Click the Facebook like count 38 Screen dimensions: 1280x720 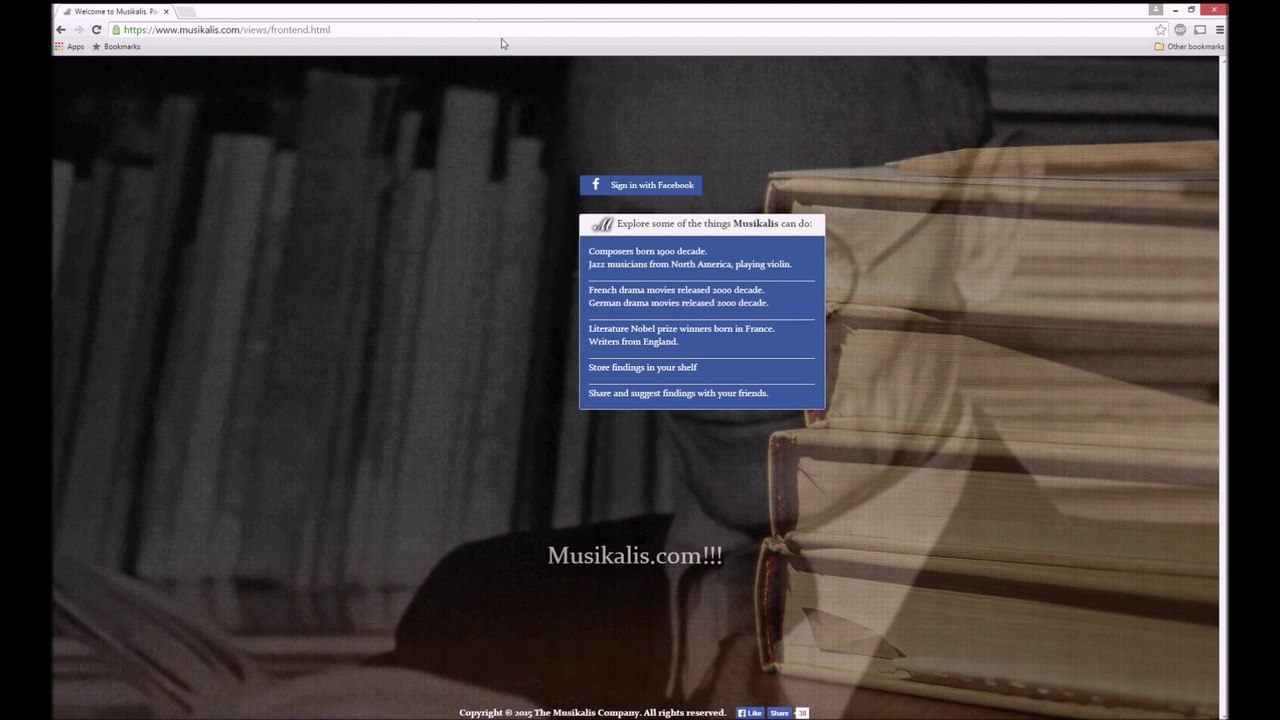coord(802,713)
